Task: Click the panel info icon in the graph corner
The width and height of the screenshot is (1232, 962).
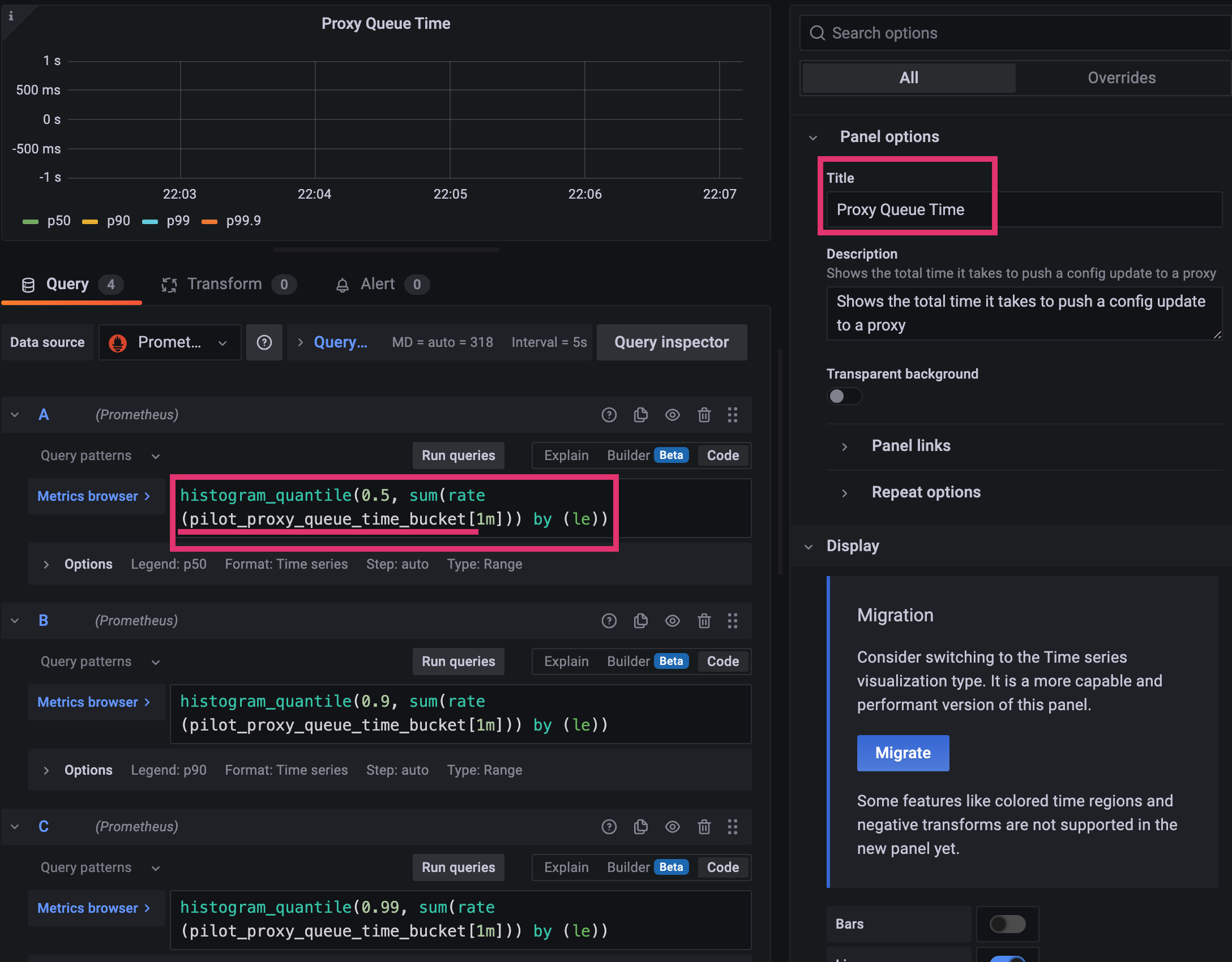Action: click(11, 16)
